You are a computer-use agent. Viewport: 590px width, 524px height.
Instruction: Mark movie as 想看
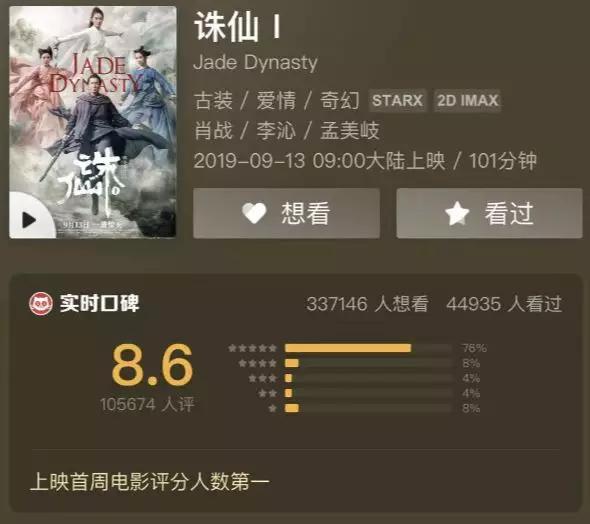tap(286, 213)
